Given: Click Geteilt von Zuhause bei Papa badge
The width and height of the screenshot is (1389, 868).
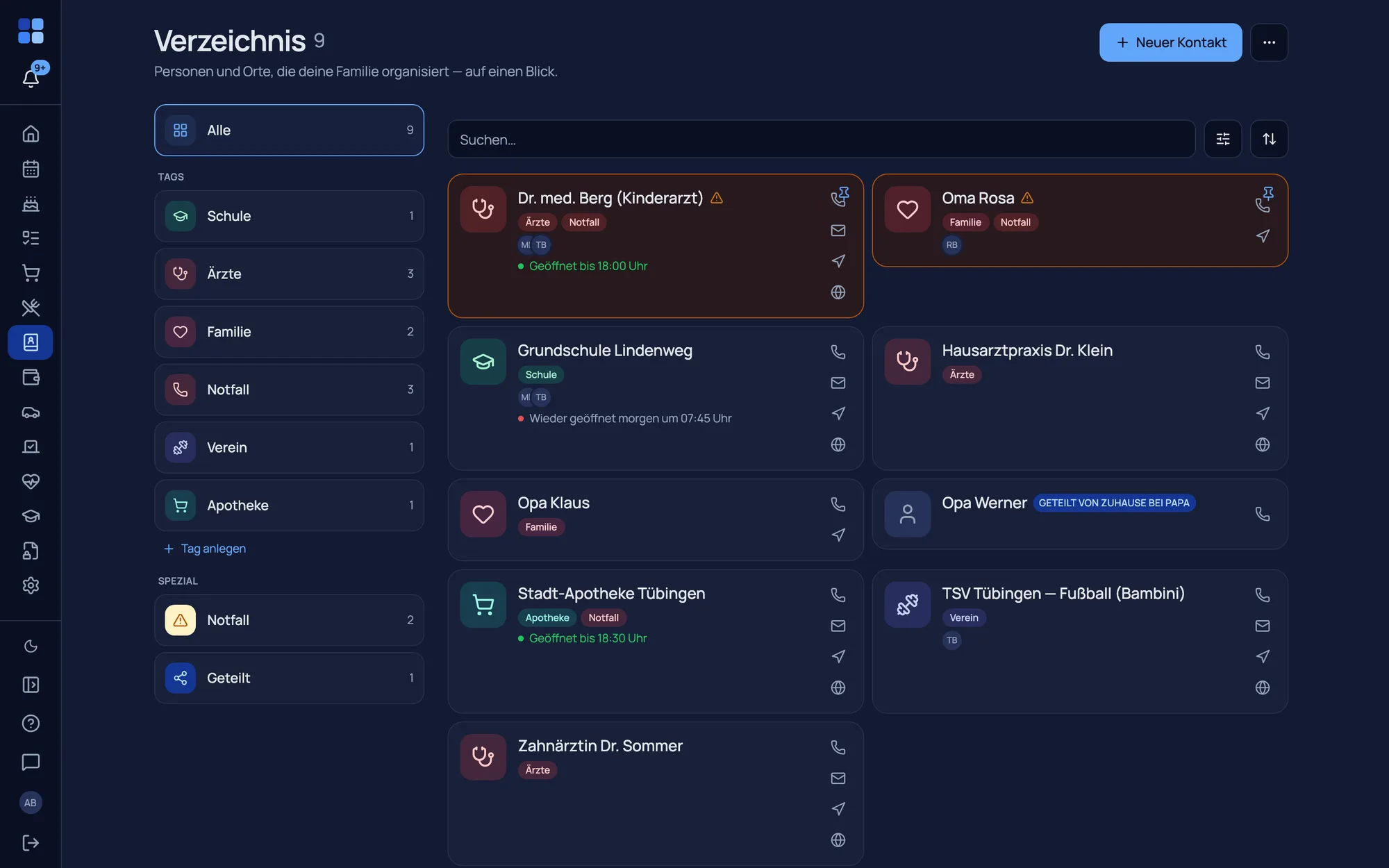Looking at the screenshot, I should click(x=1114, y=503).
